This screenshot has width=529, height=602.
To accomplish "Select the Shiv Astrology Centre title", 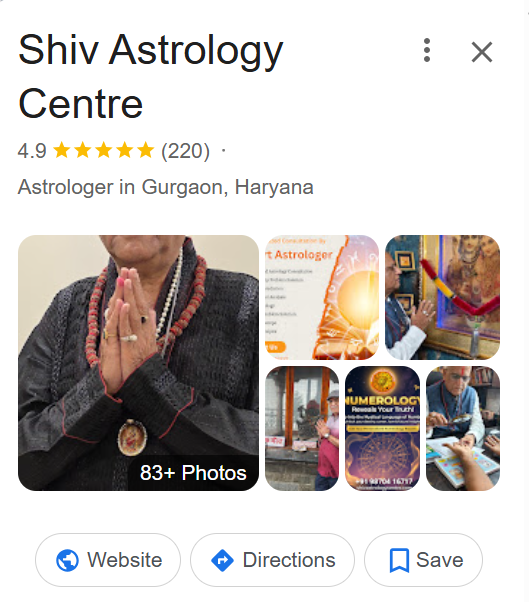I will [150, 76].
